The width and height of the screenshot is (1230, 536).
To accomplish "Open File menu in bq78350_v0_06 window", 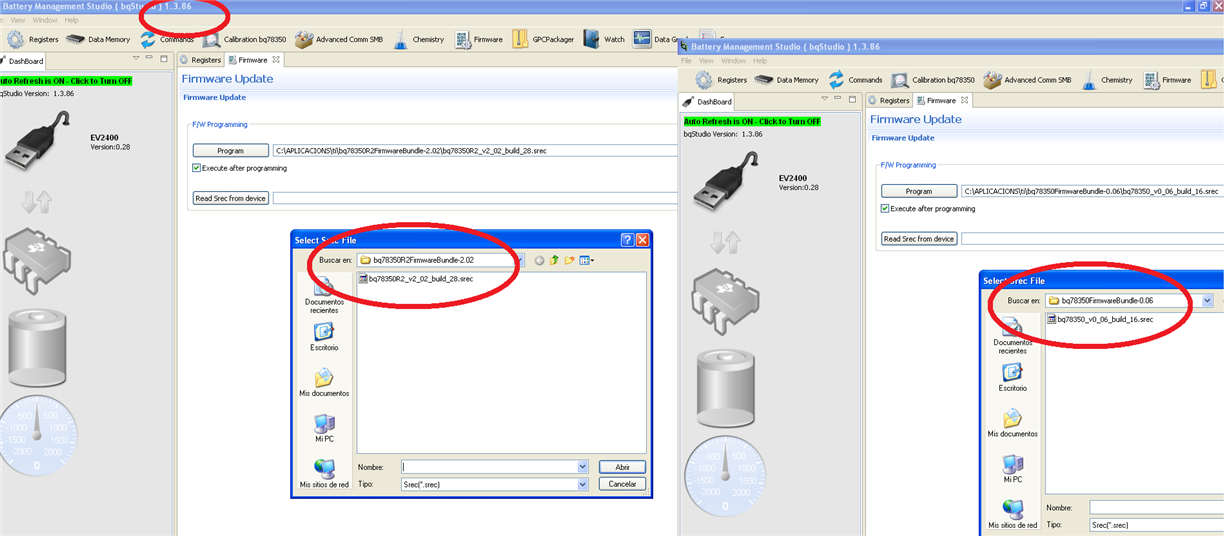I will click(x=687, y=61).
